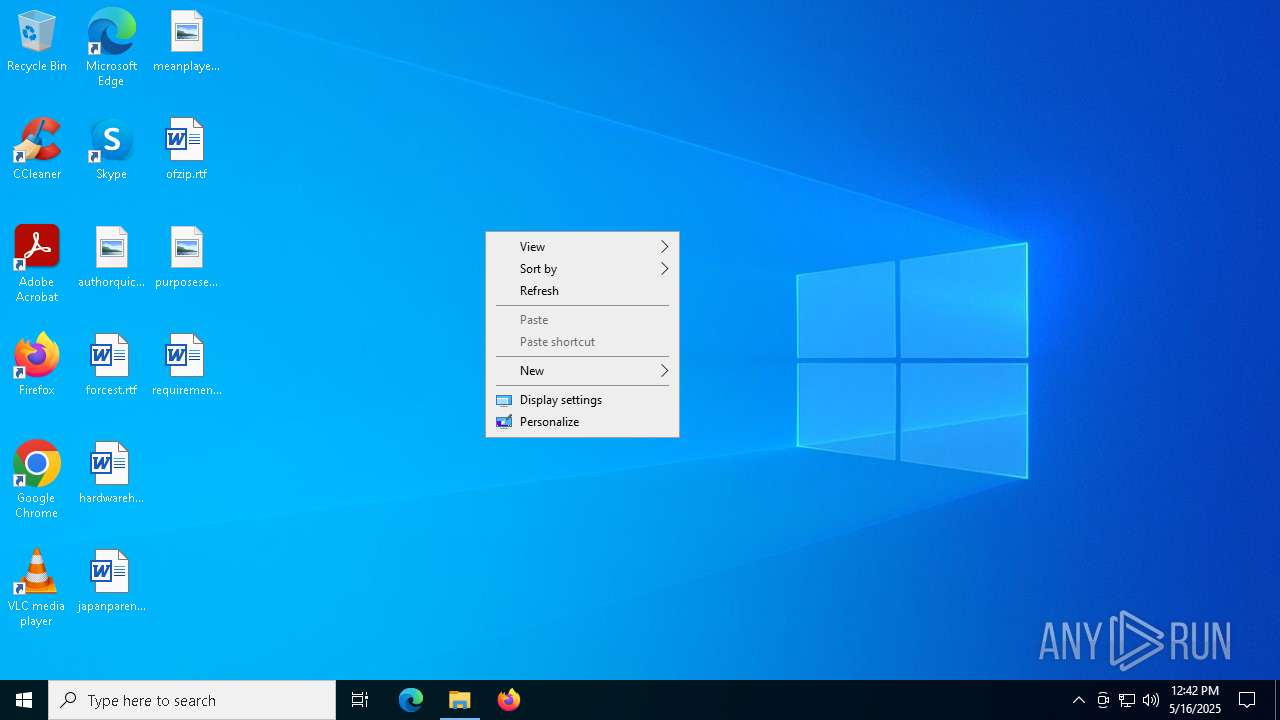
Task: Select the authorquic... image file icon
Action: click(x=111, y=258)
